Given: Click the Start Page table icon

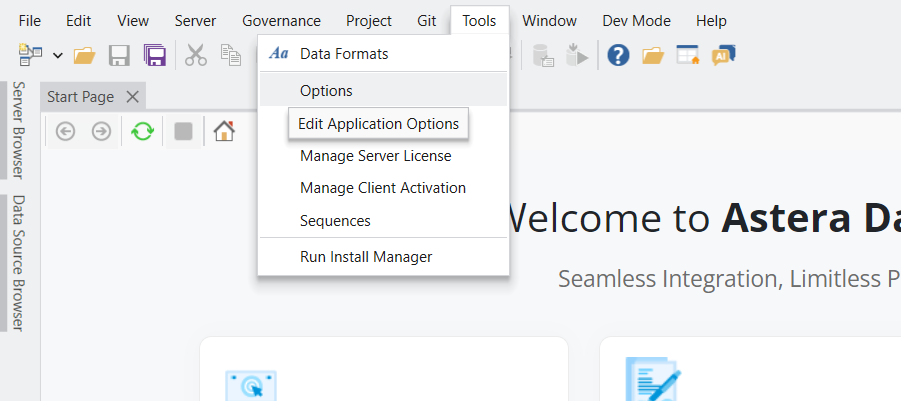Looking at the screenshot, I should 688,55.
